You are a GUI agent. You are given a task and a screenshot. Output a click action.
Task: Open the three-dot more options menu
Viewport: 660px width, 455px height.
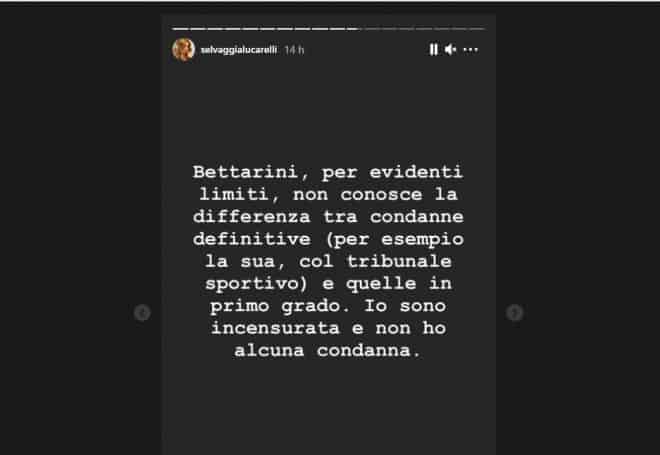tap(471, 50)
